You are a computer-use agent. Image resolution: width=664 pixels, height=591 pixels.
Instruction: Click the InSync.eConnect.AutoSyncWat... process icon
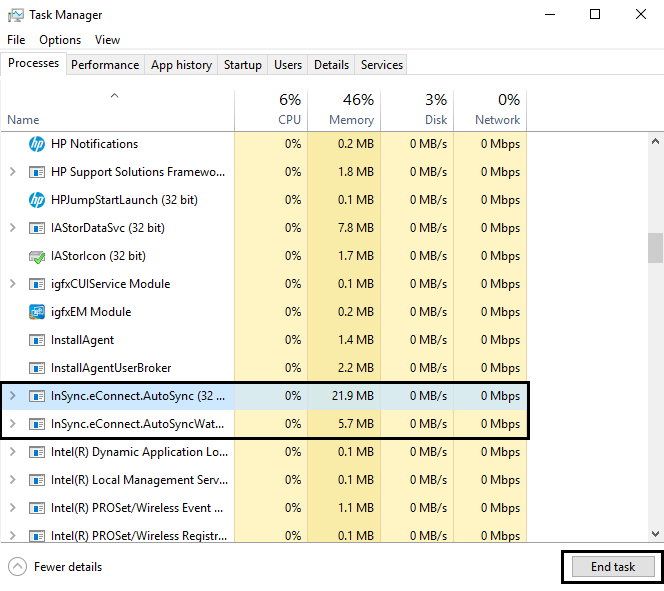37,424
